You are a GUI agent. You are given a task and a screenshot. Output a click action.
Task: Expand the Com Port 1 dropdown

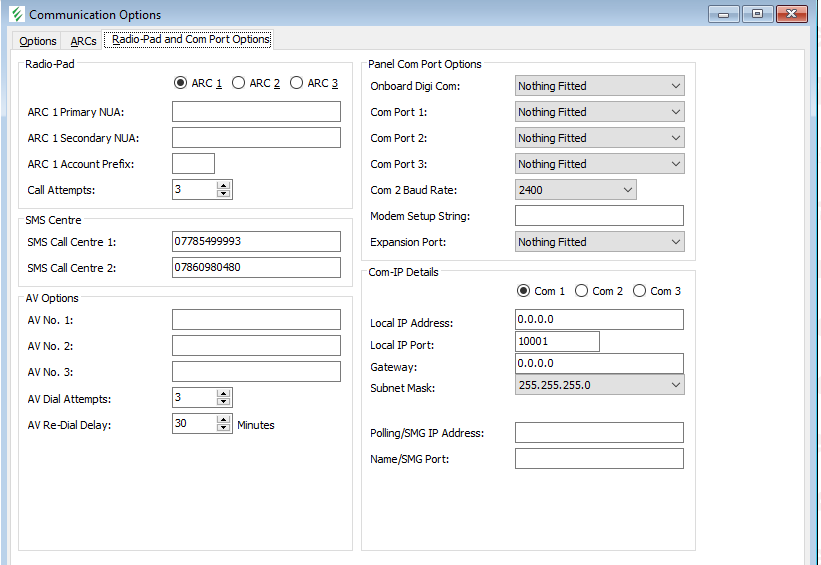599,112
